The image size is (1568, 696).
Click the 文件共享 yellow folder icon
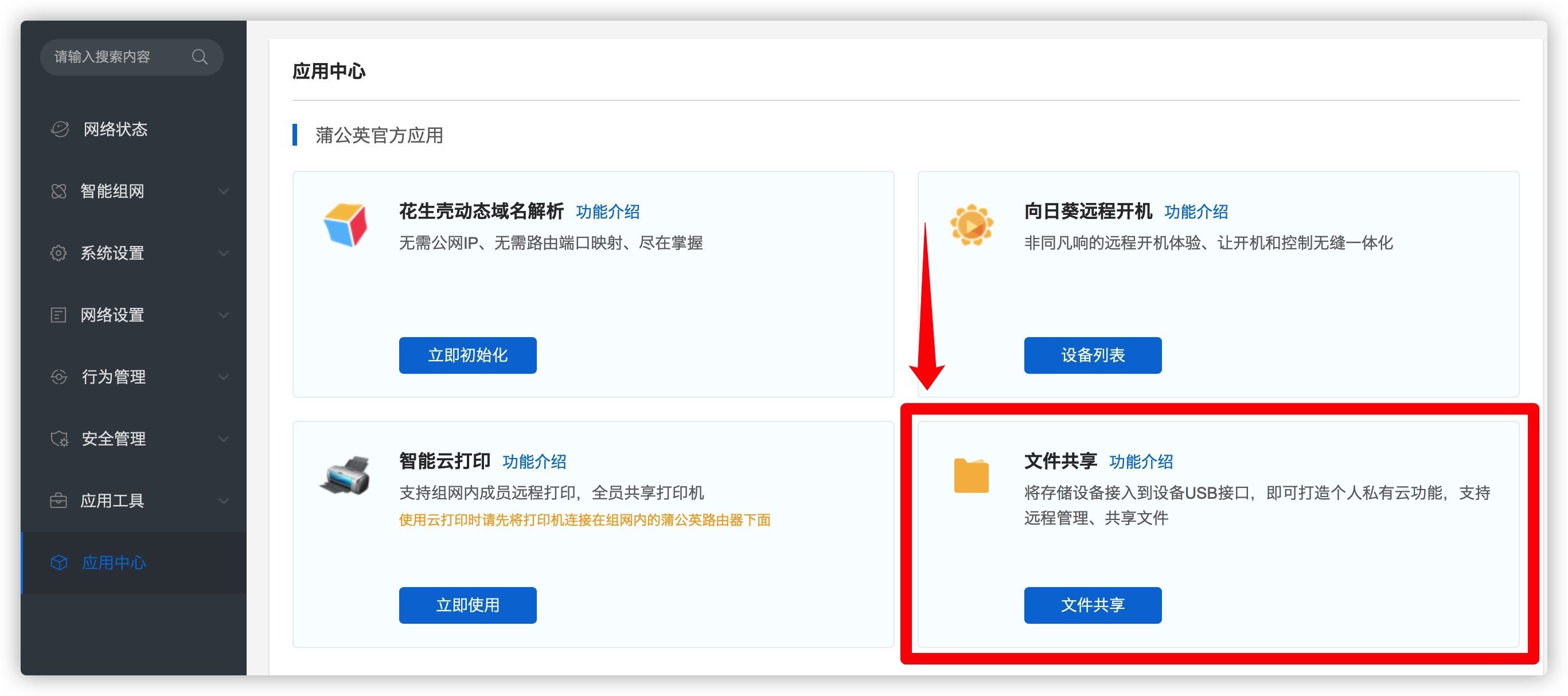(971, 475)
